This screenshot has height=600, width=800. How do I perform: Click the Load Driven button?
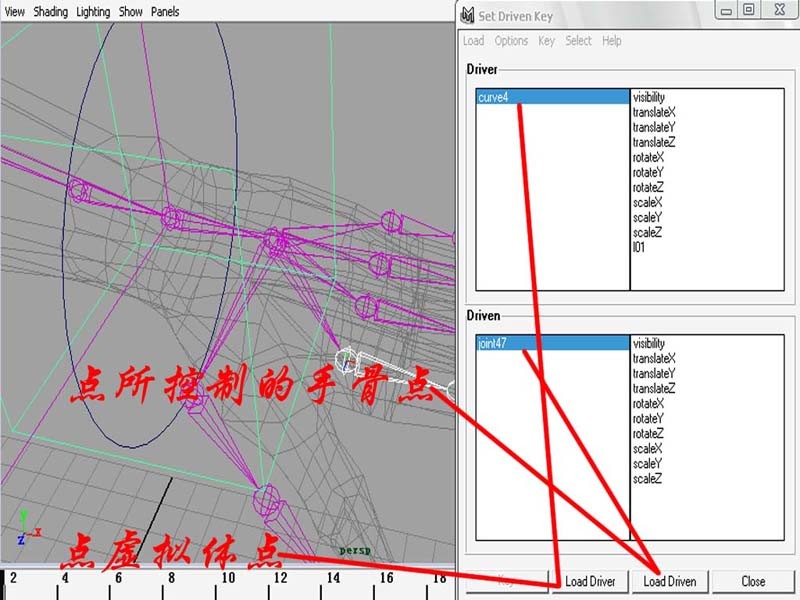tap(669, 581)
